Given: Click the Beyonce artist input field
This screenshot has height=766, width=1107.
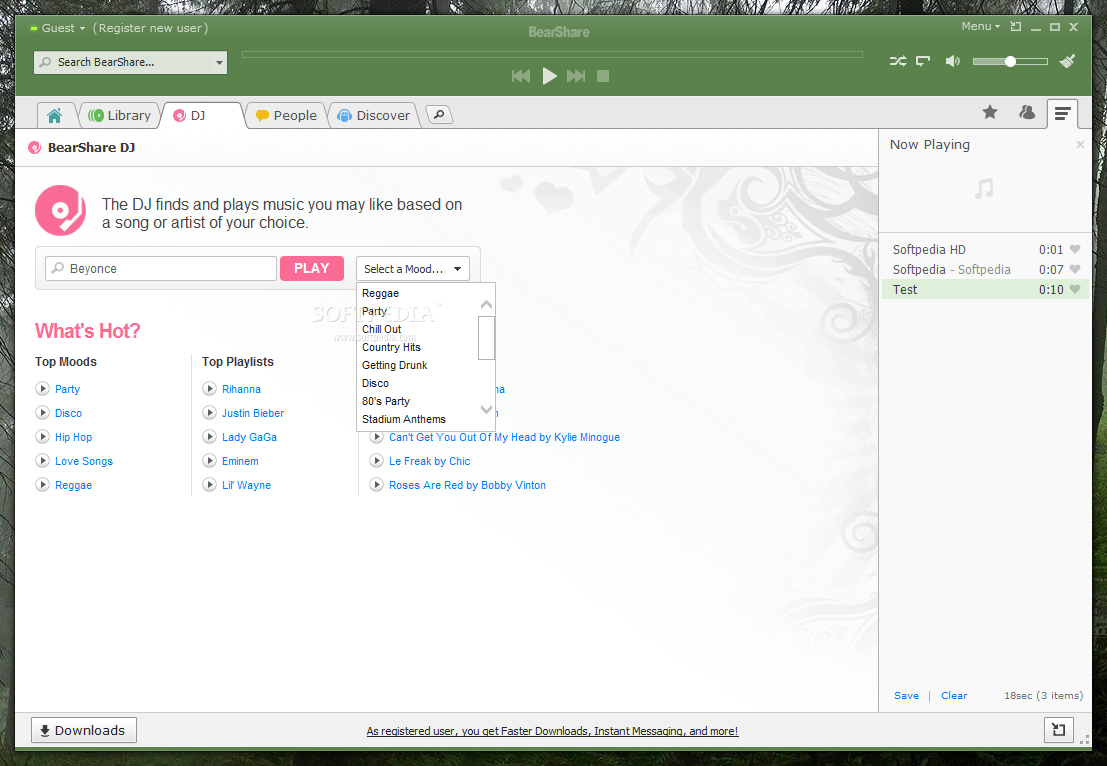Looking at the screenshot, I should tap(161, 268).
